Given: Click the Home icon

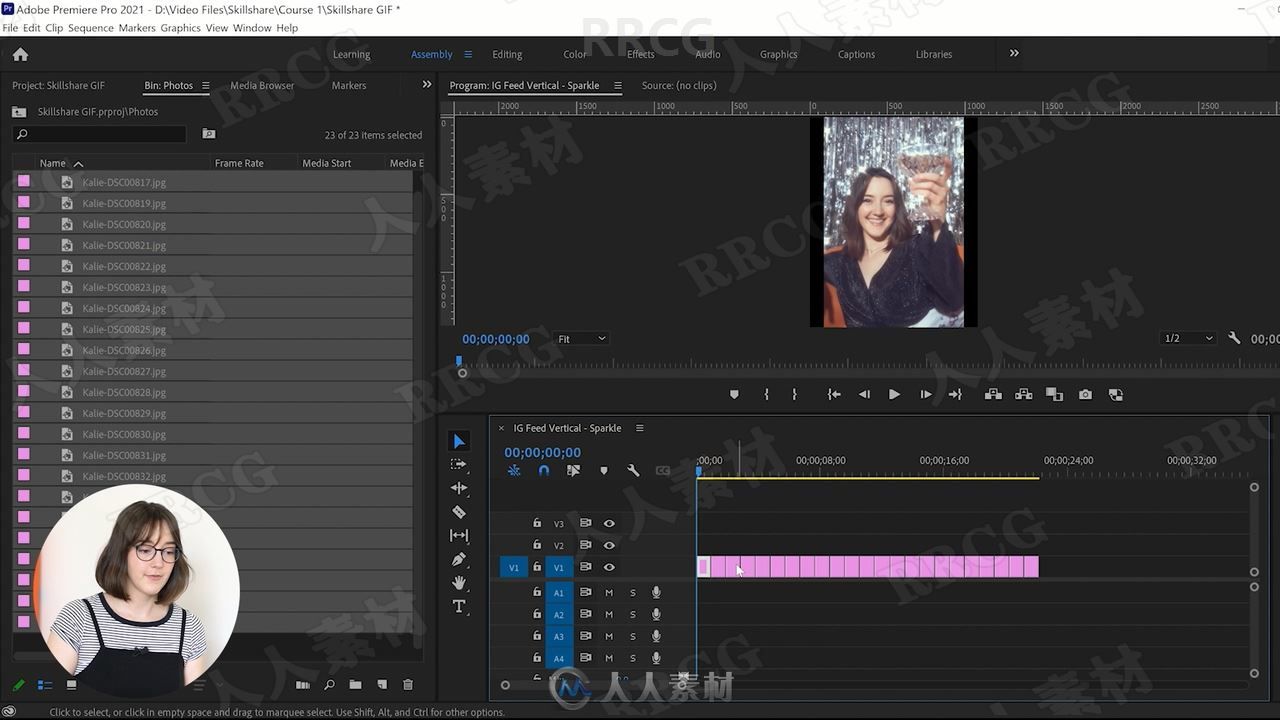Looking at the screenshot, I should coord(20,54).
